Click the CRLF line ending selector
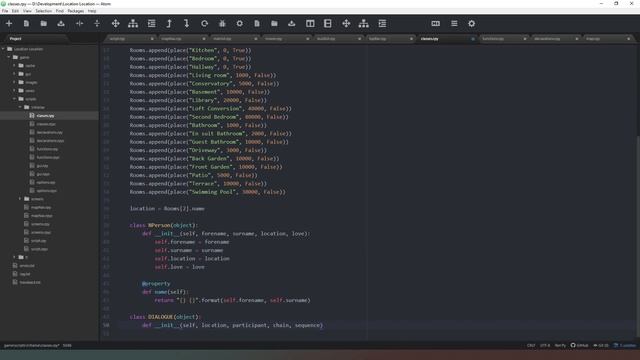The image size is (640, 360). tap(531, 345)
